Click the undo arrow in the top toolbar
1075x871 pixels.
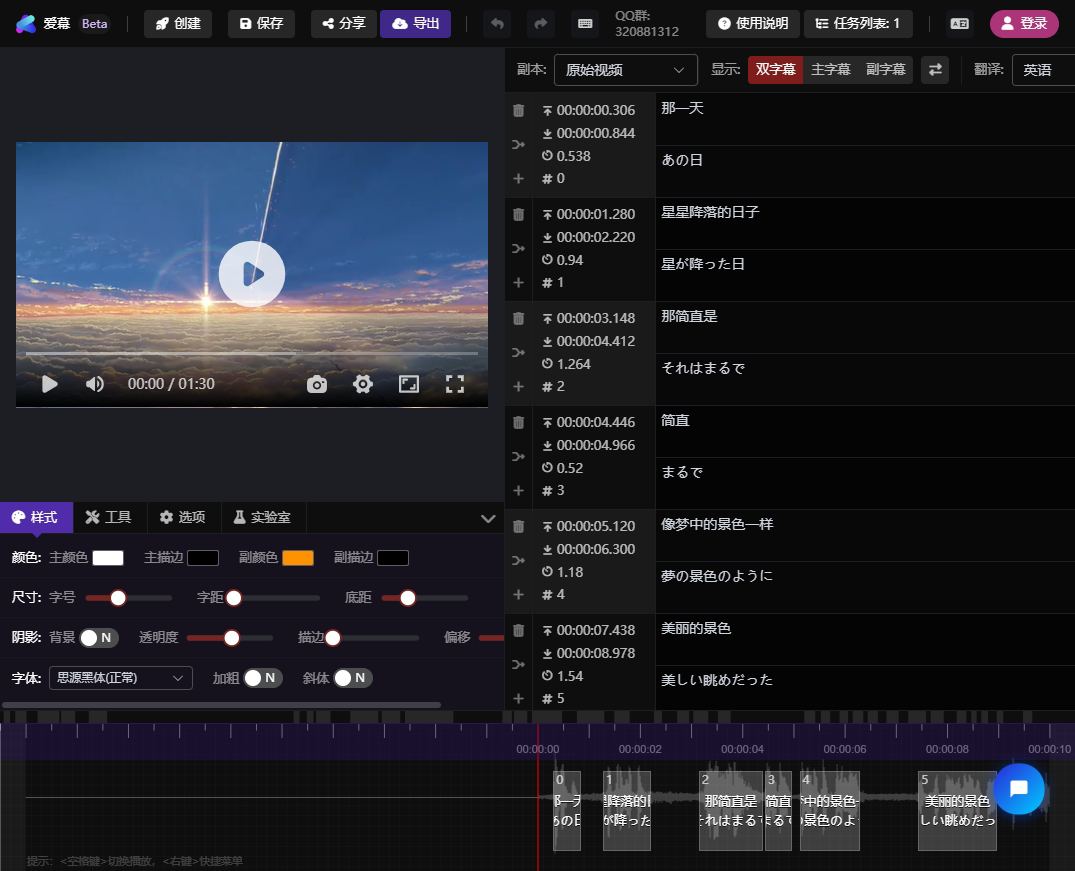[x=497, y=24]
